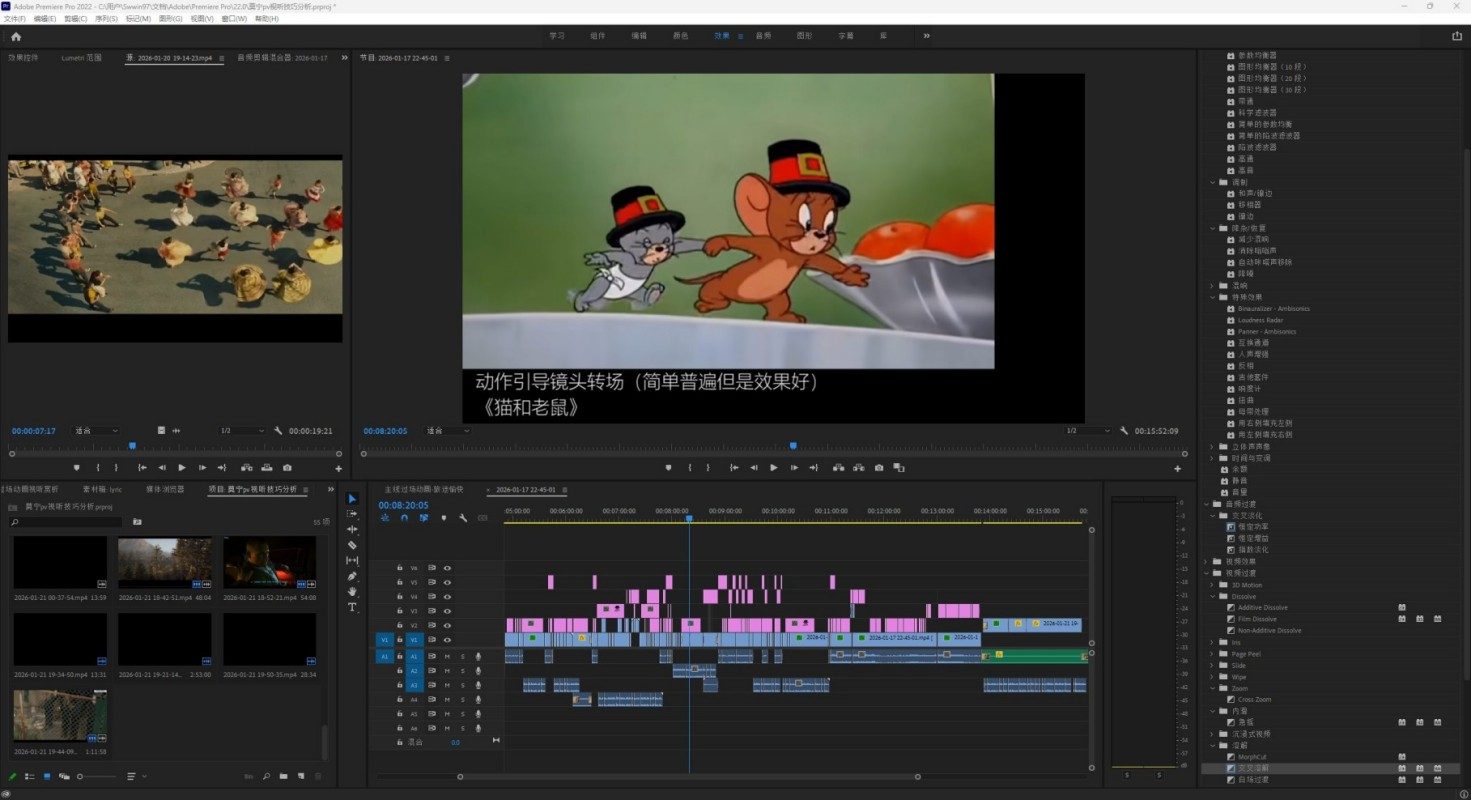The width and height of the screenshot is (1471, 800).
Task: Click the timeline playhead timecode 00:08:20:05
Action: pos(403,505)
